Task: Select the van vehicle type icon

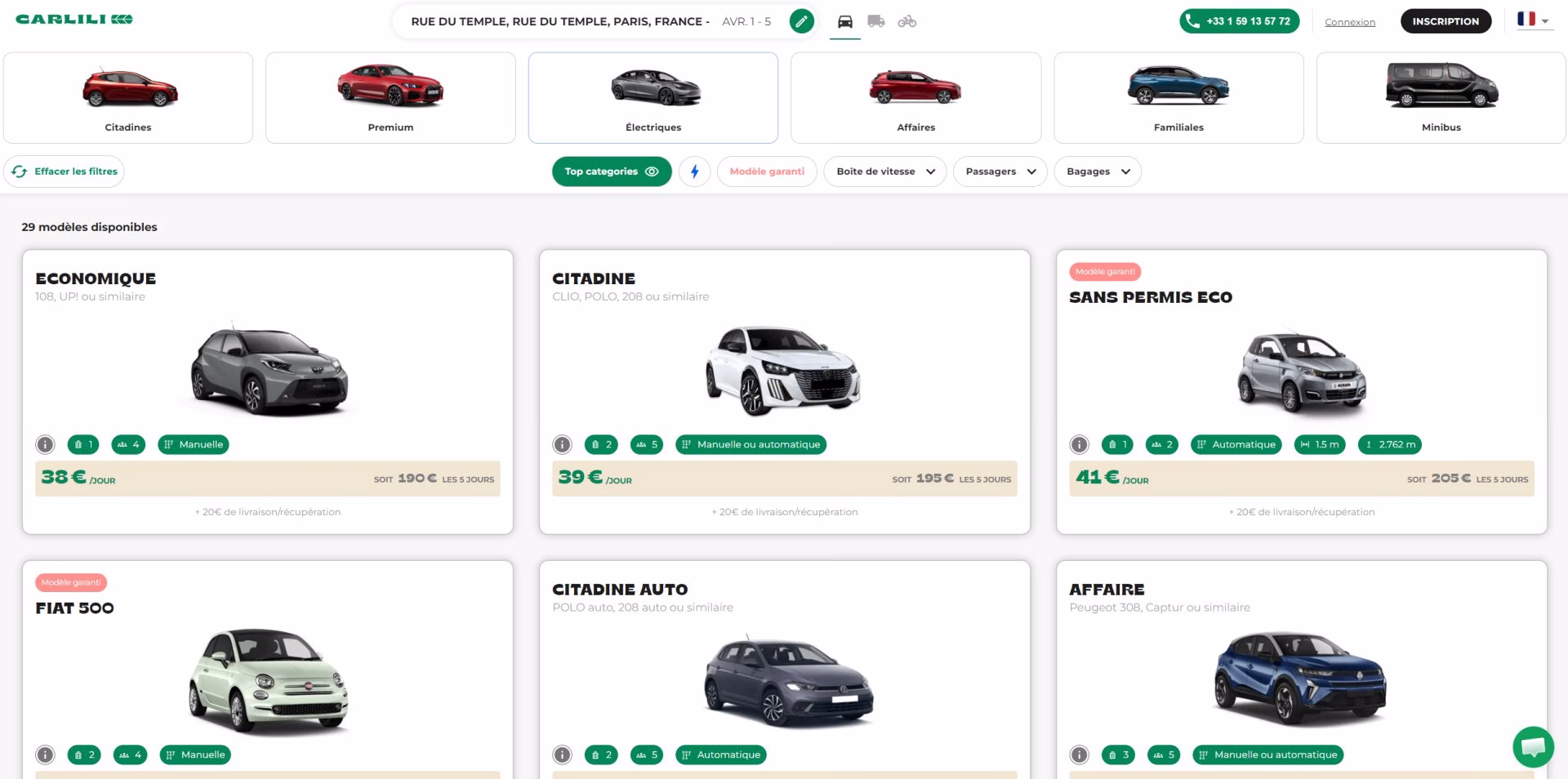Action: (876, 21)
